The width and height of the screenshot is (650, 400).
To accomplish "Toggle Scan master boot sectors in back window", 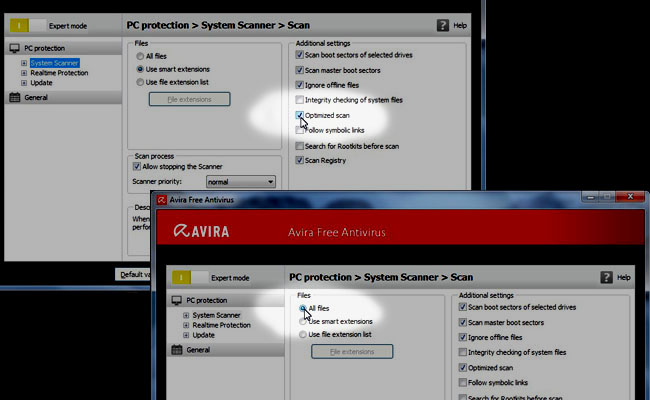I will click(299, 70).
